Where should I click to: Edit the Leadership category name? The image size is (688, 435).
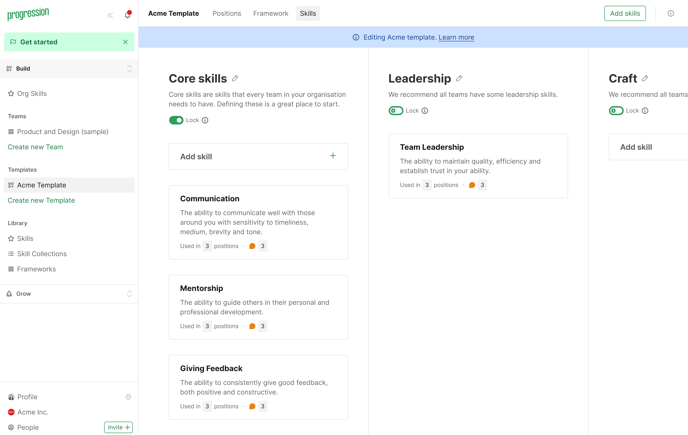(x=459, y=79)
